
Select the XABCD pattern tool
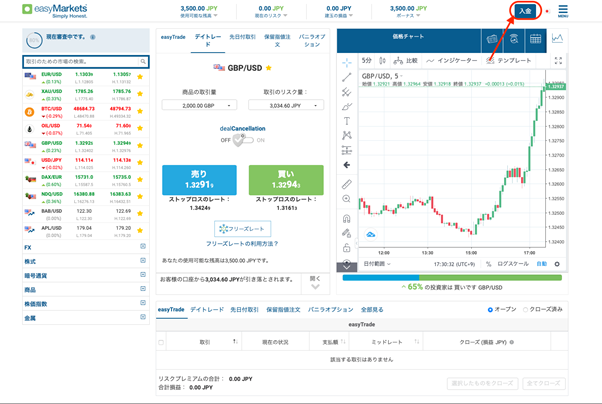347,135
